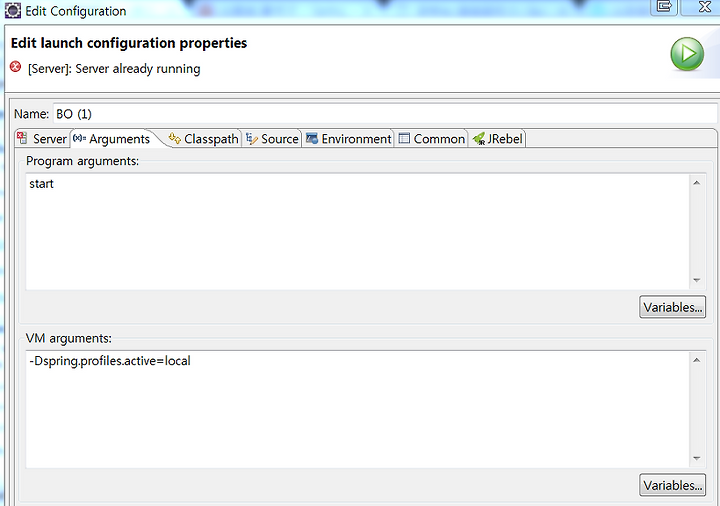Click the 'Edit launch configuration properties' heading

click(129, 43)
